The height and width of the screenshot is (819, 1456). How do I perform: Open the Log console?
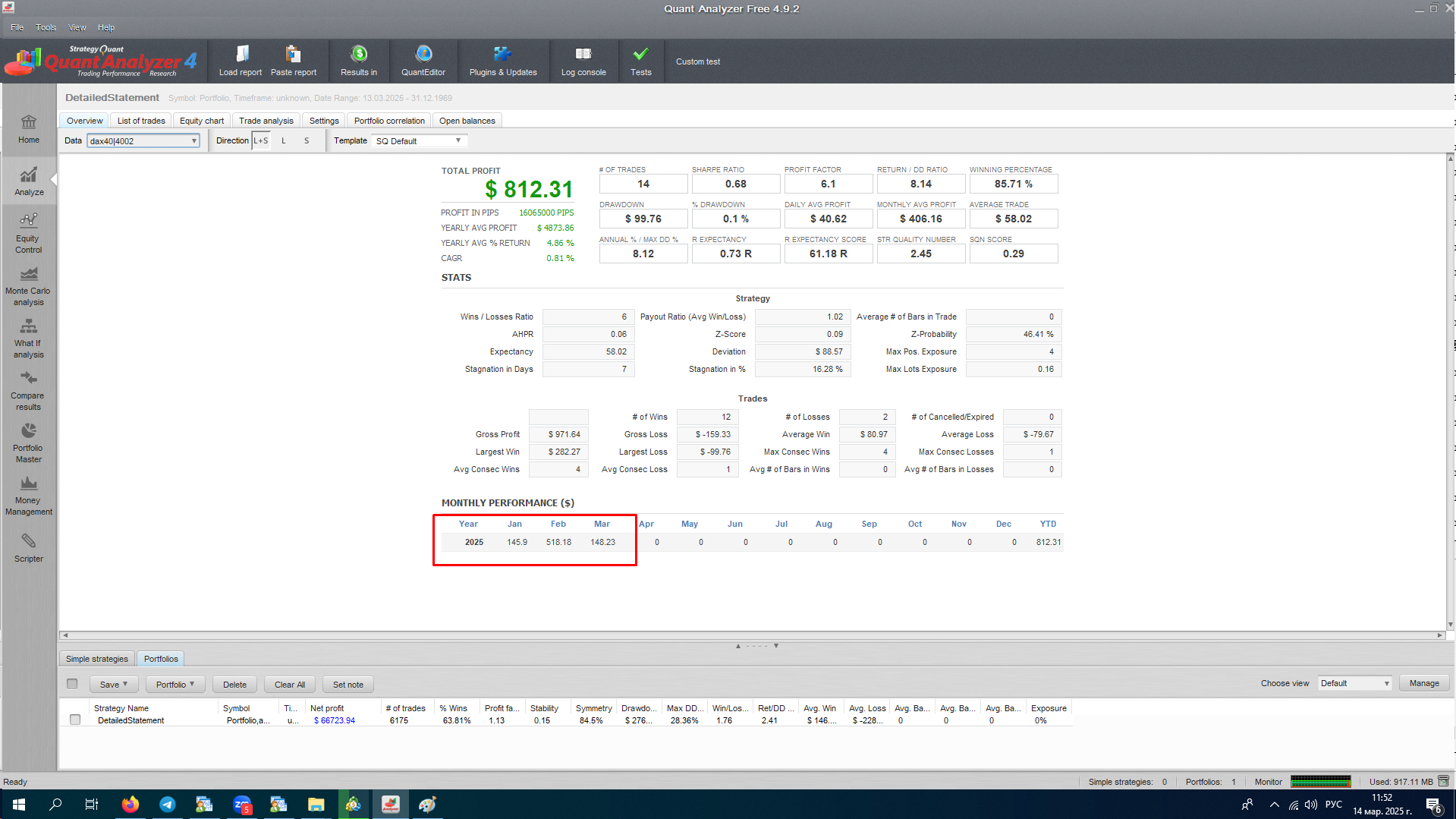[583, 61]
